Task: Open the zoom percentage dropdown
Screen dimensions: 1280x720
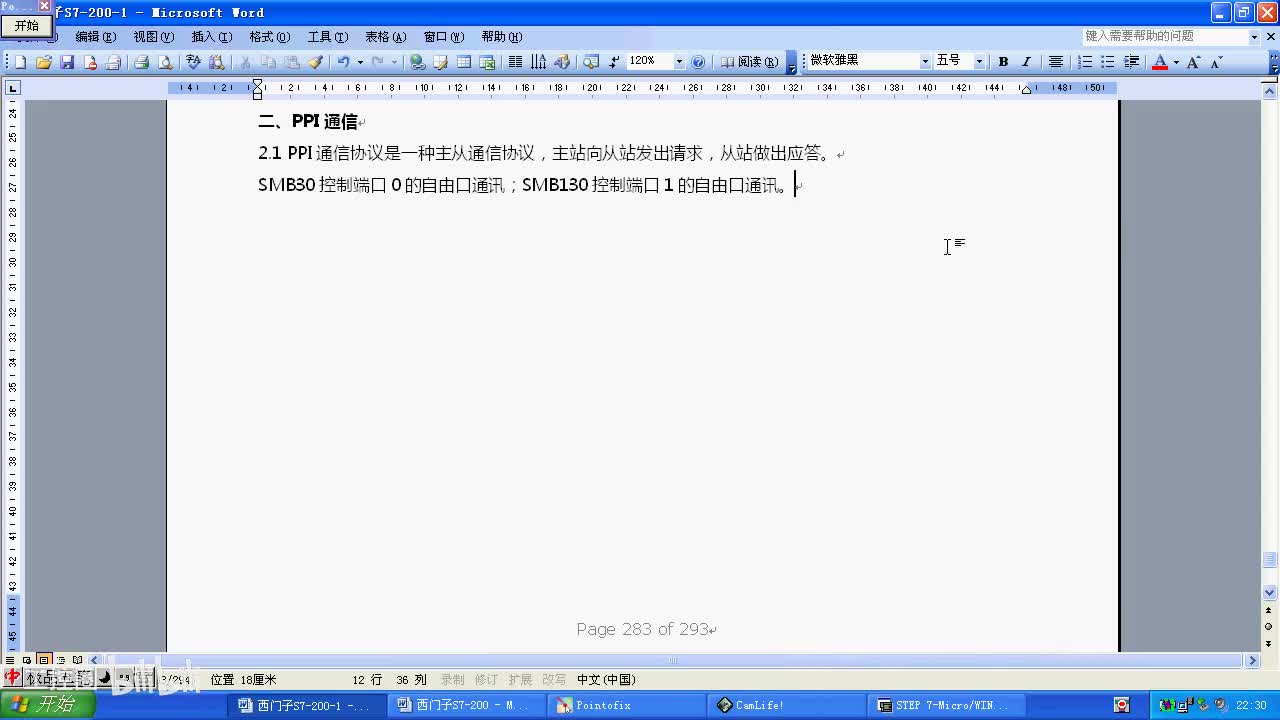Action: click(679, 62)
